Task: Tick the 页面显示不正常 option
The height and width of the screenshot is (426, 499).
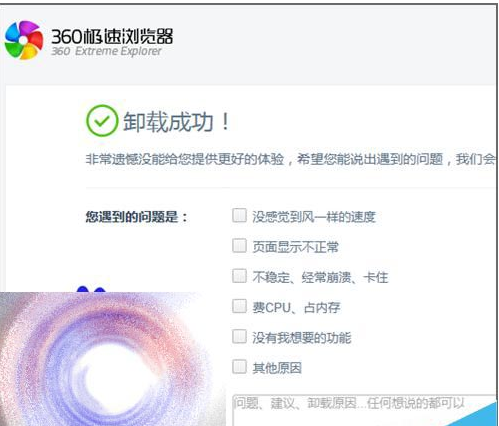Action: [239, 246]
